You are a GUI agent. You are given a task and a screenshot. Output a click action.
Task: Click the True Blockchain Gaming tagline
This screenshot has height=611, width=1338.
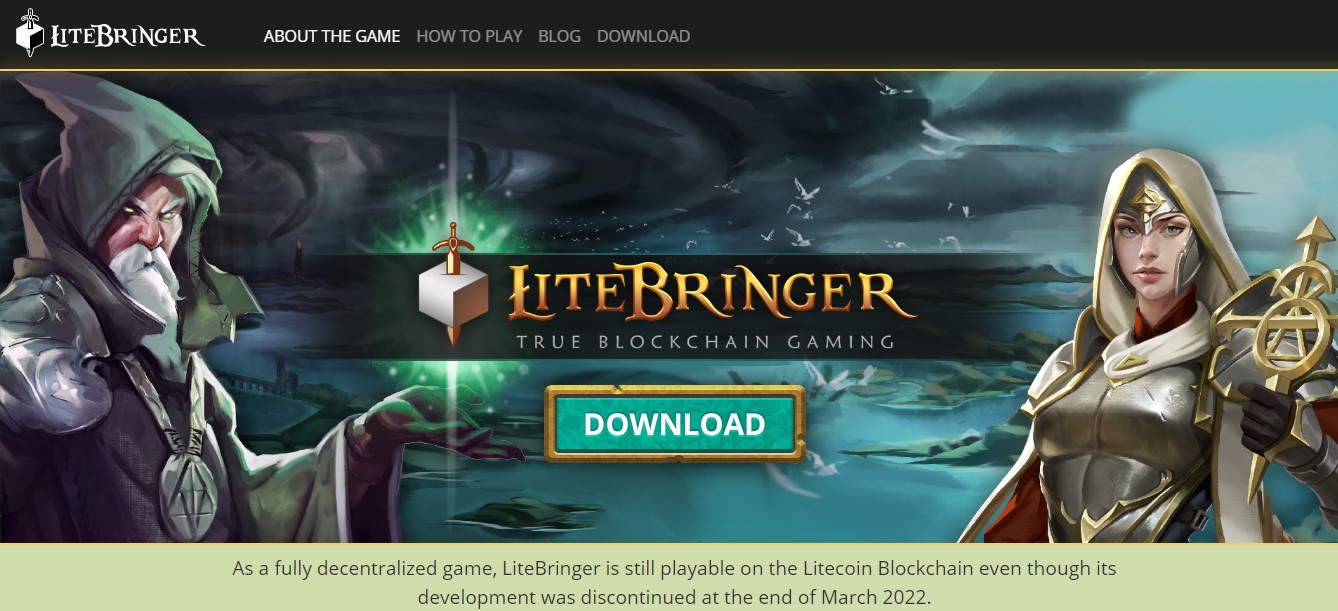(x=705, y=342)
